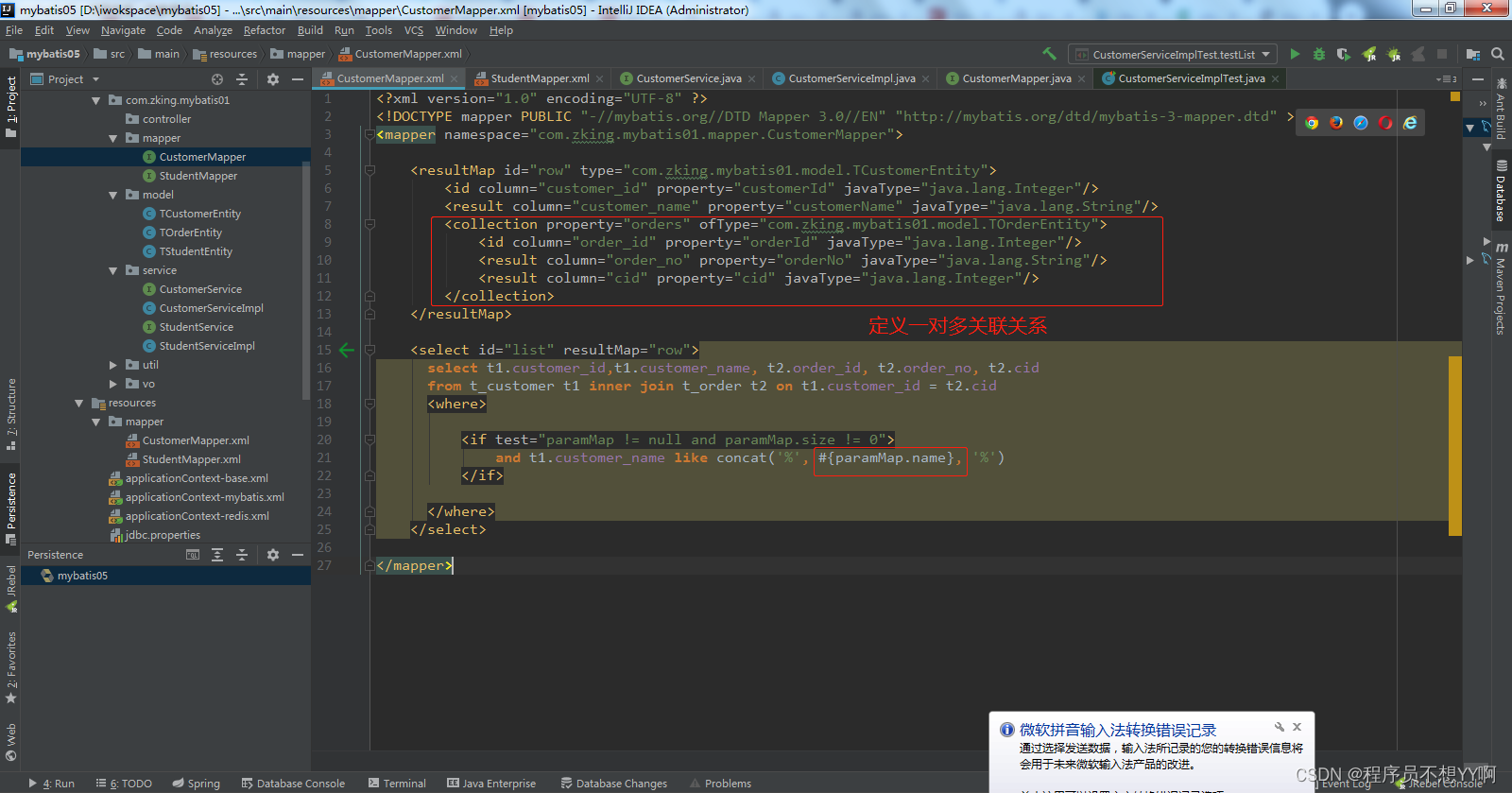Start debugging with the green bug icon
Viewport: 1512px width, 793px height.
click(x=1319, y=54)
